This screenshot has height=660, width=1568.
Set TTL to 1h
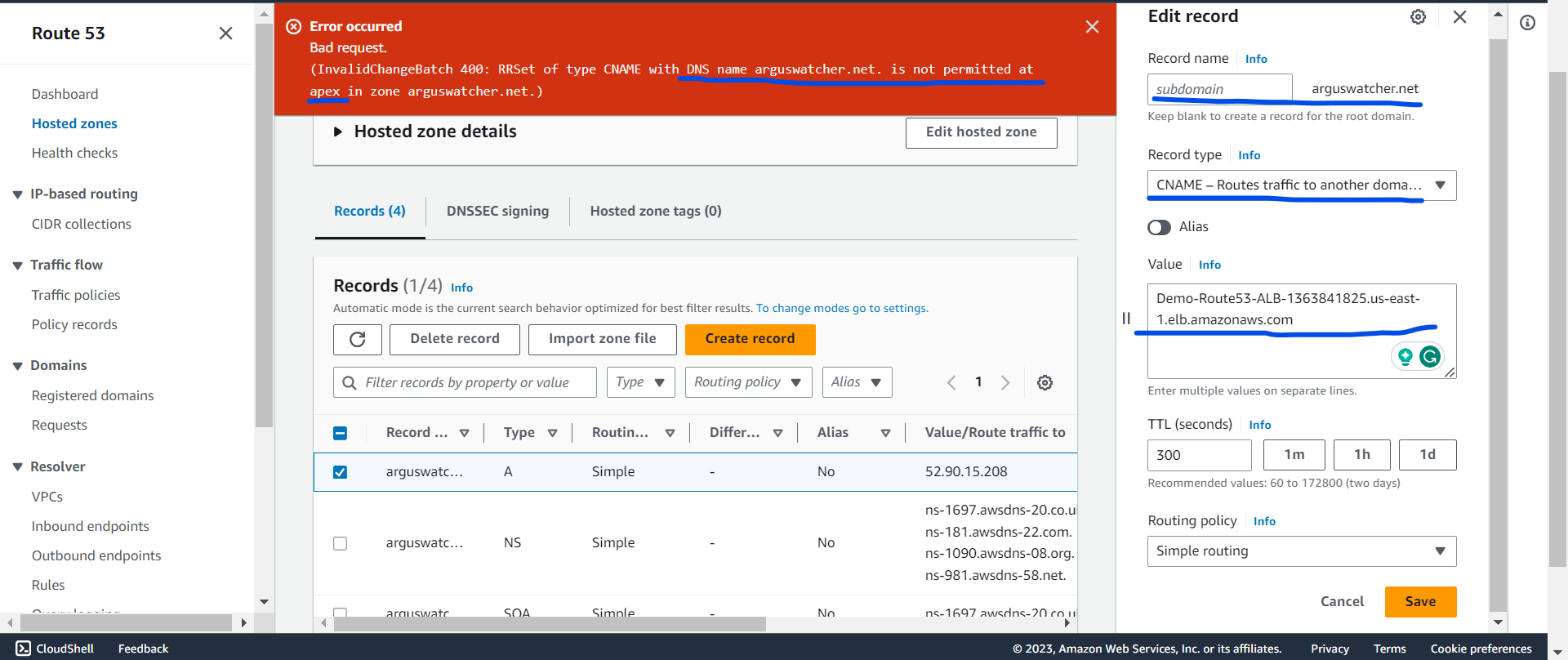pos(1362,455)
